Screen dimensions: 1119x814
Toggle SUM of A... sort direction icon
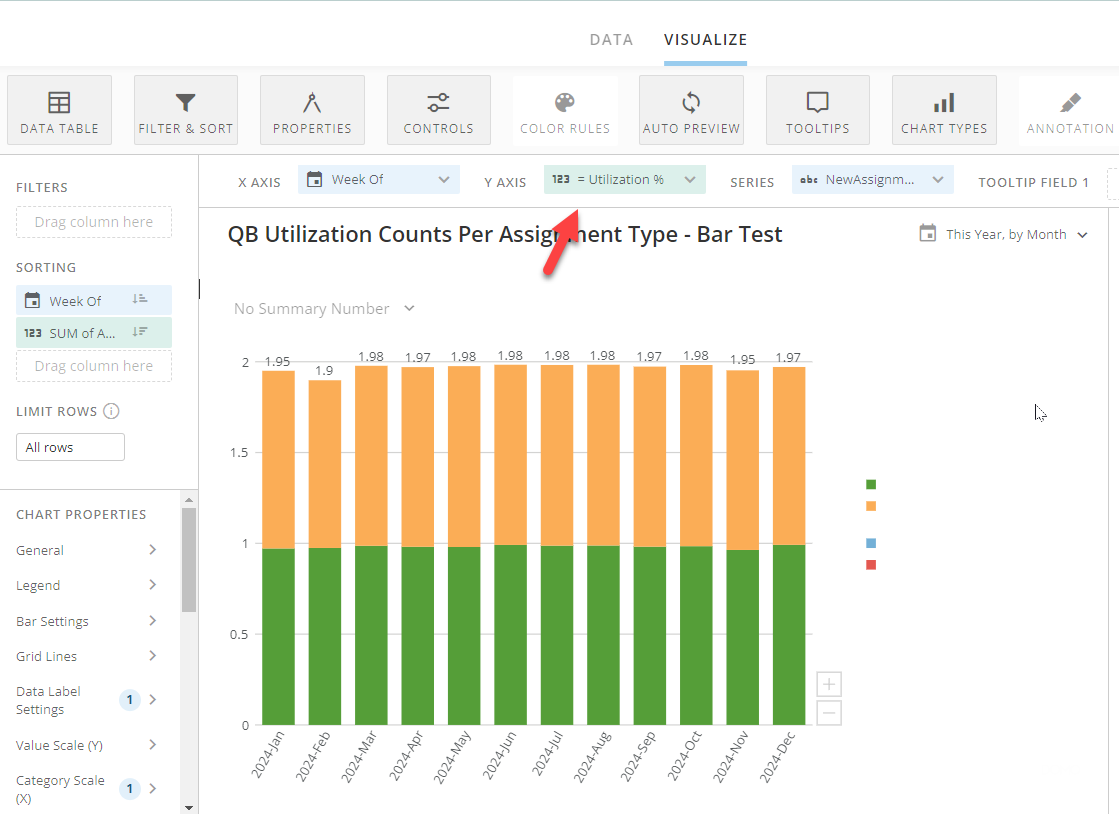pos(140,332)
